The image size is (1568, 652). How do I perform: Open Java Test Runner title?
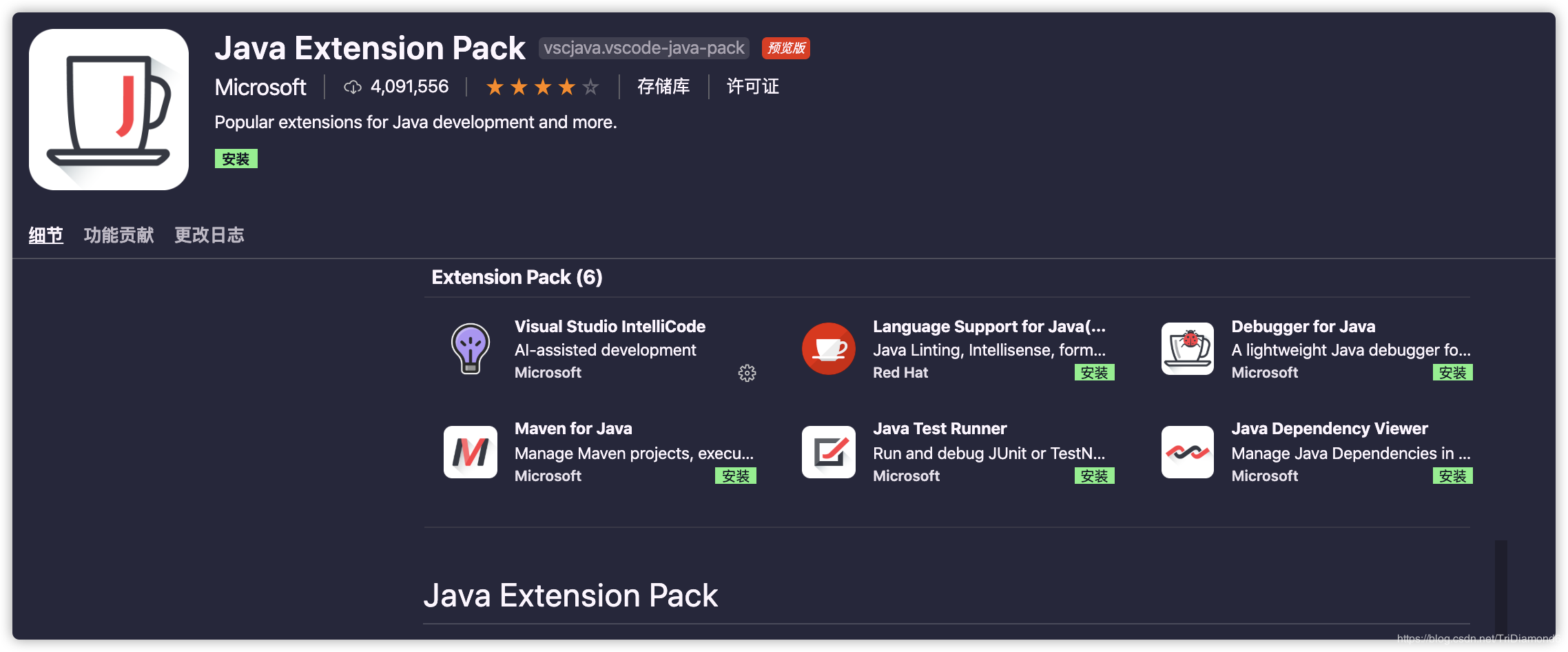pos(940,429)
